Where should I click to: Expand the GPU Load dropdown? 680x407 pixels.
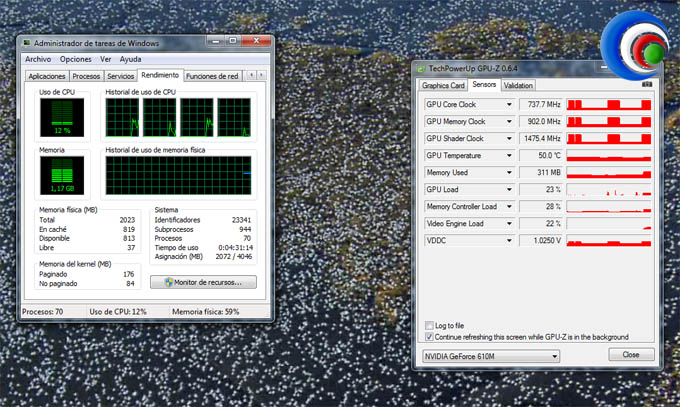point(509,190)
